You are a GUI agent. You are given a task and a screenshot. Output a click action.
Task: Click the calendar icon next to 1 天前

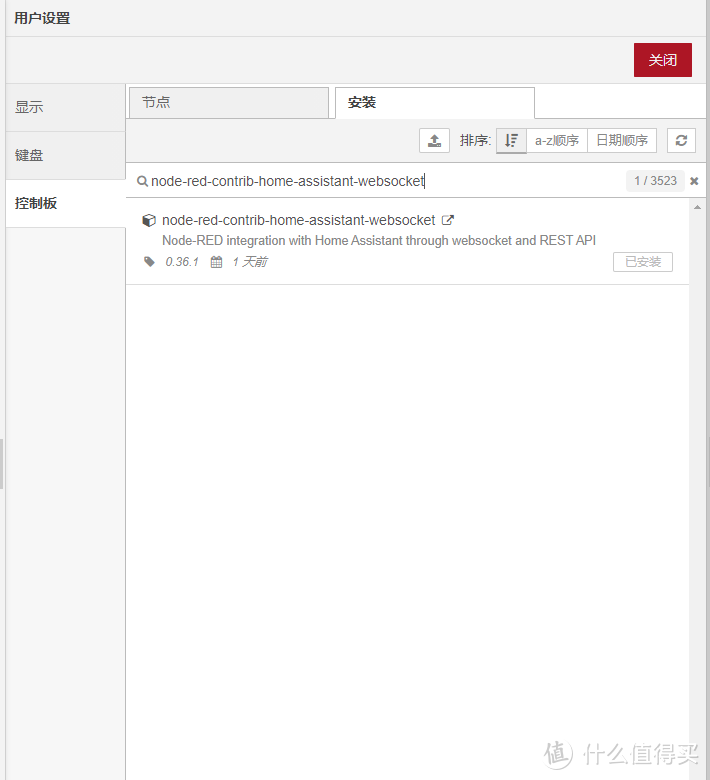pyautogui.click(x=216, y=262)
